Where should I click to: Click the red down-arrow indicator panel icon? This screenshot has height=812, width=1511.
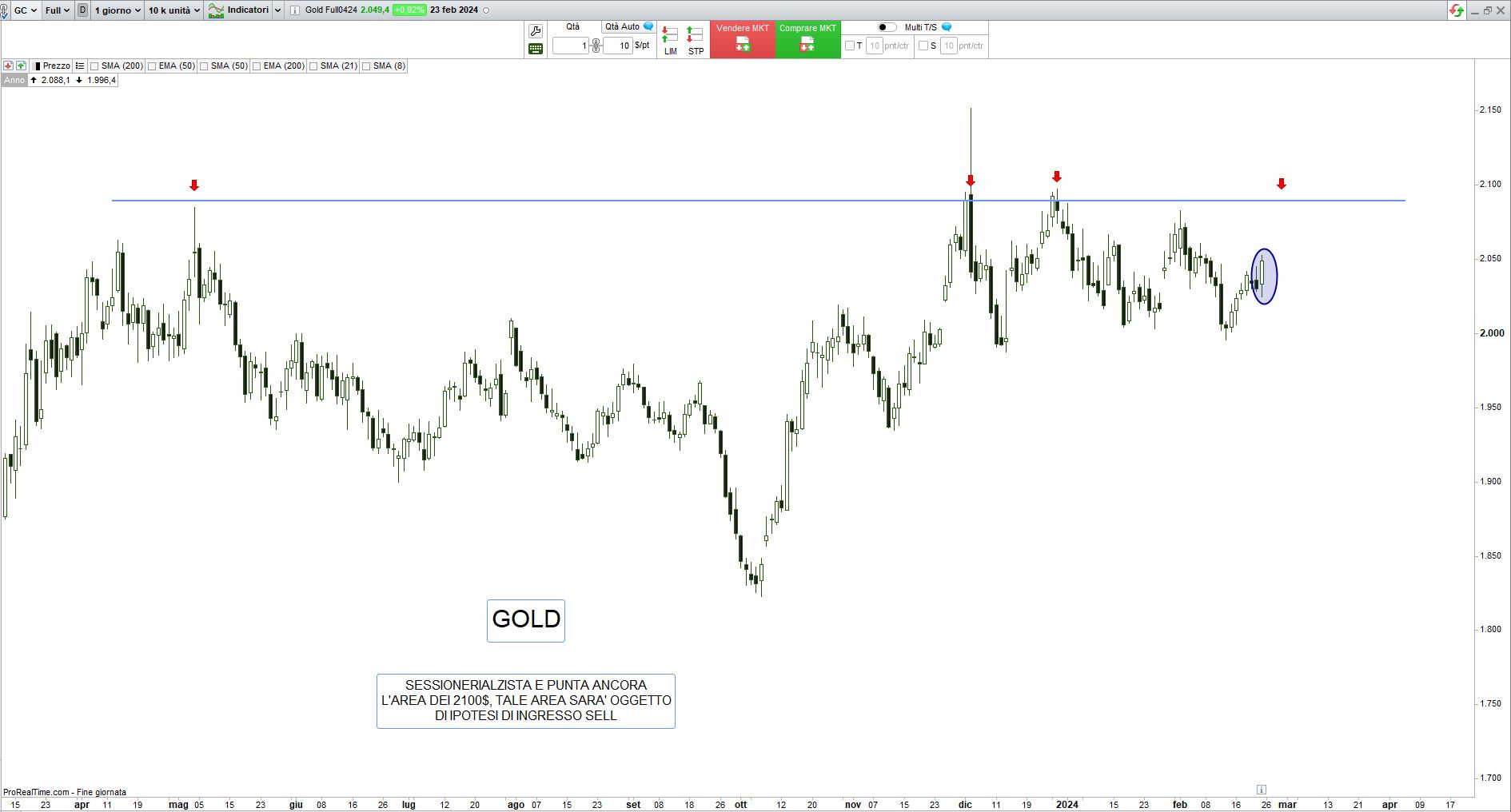(x=9, y=66)
